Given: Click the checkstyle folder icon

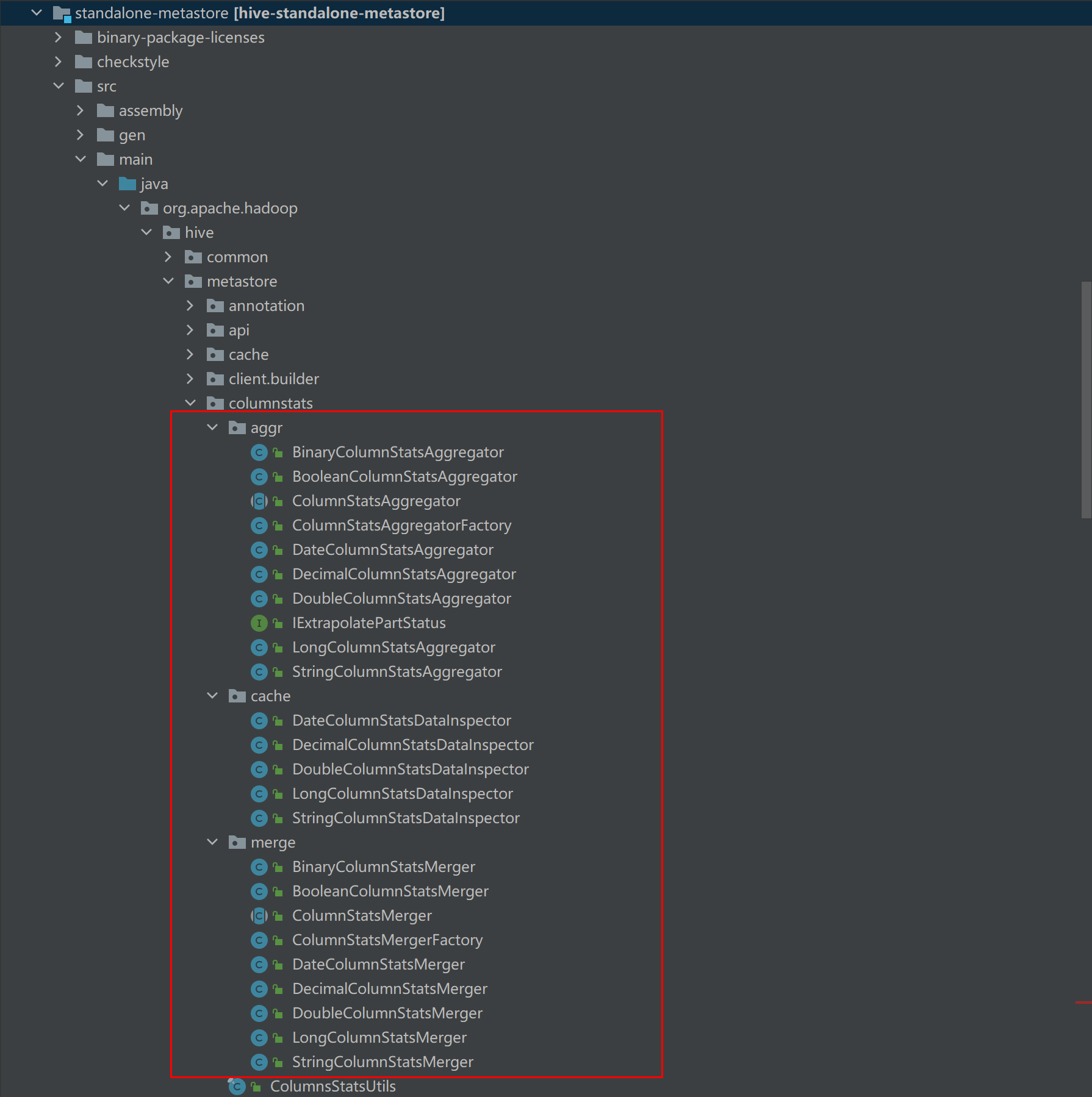Looking at the screenshot, I should (x=84, y=62).
